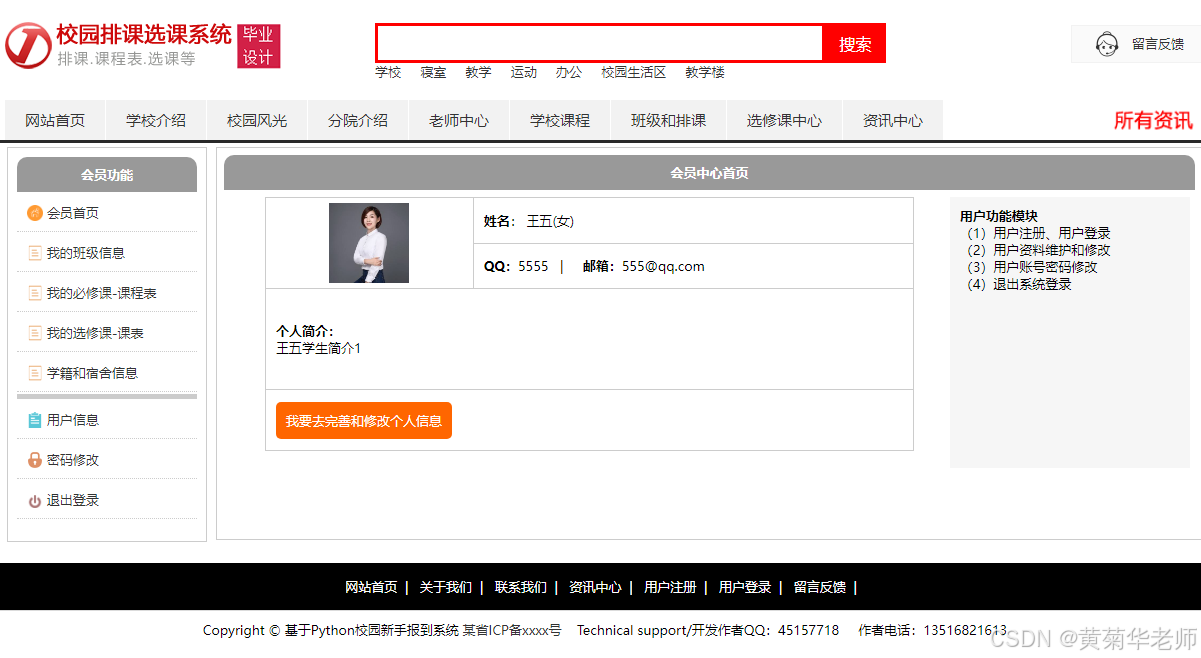
Task: Click the document icon beside 我的班级信息
Action: coord(35,253)
